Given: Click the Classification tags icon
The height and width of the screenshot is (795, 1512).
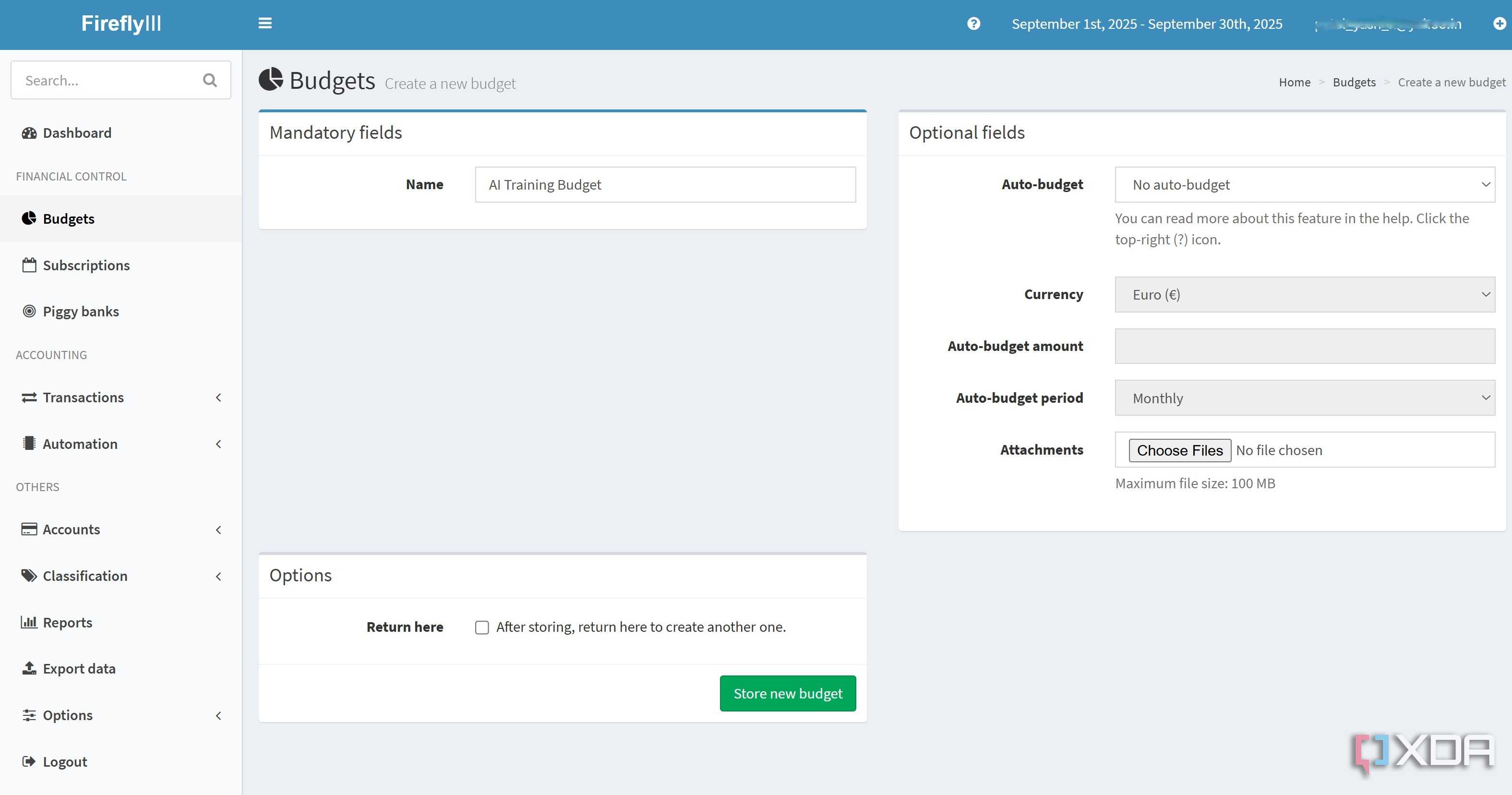Looking at the screenshot, I should click(x=29, y=576).
